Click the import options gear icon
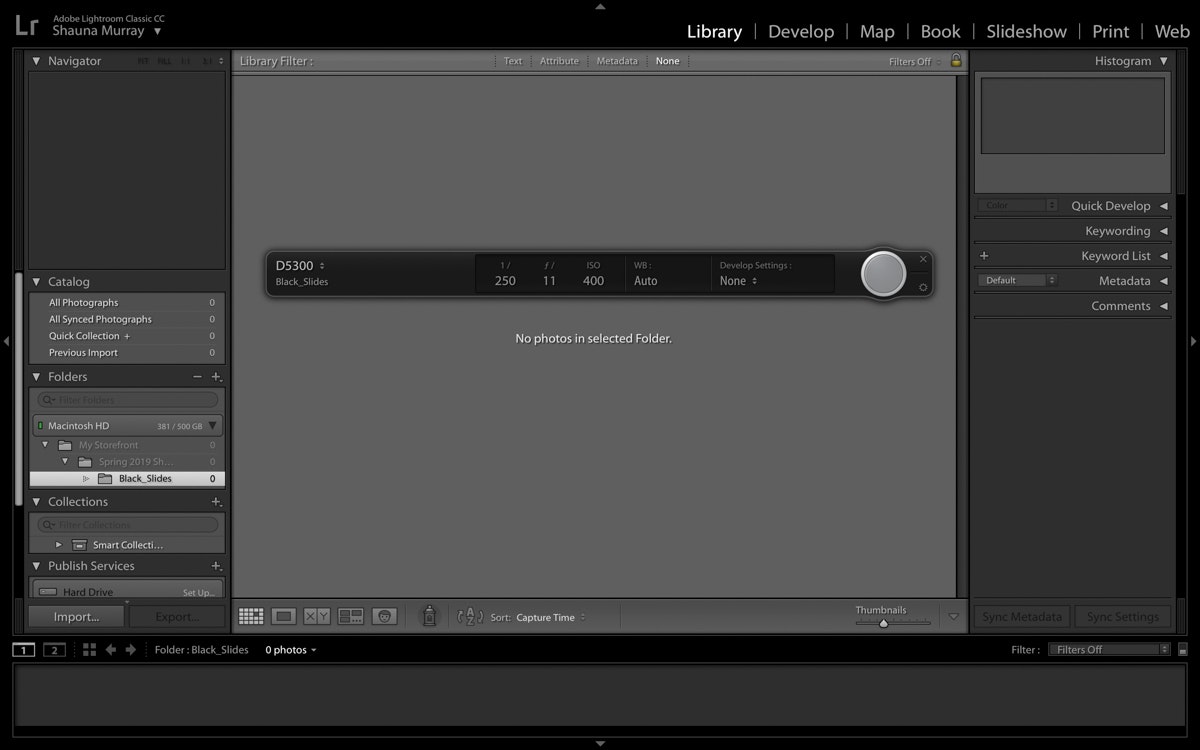This screenshot has width=1200, height=750. [x=922, y=287]
